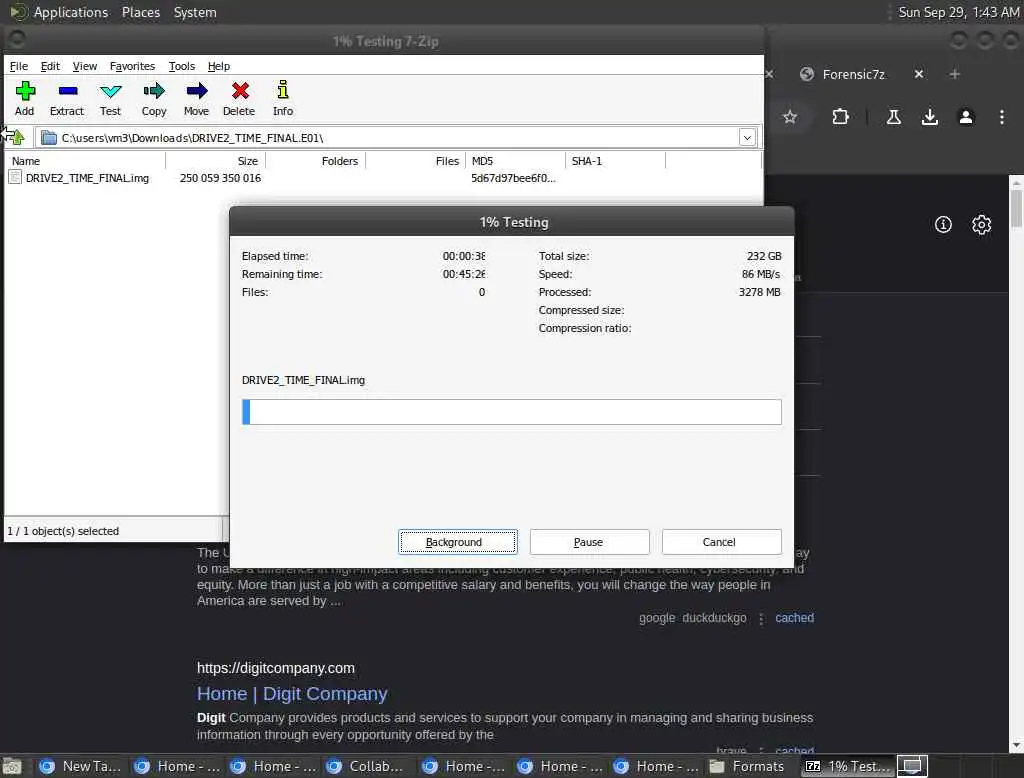This screenshot has width=1024, height=778.
Task: Open the page settings gear icon
Action: 982,225
